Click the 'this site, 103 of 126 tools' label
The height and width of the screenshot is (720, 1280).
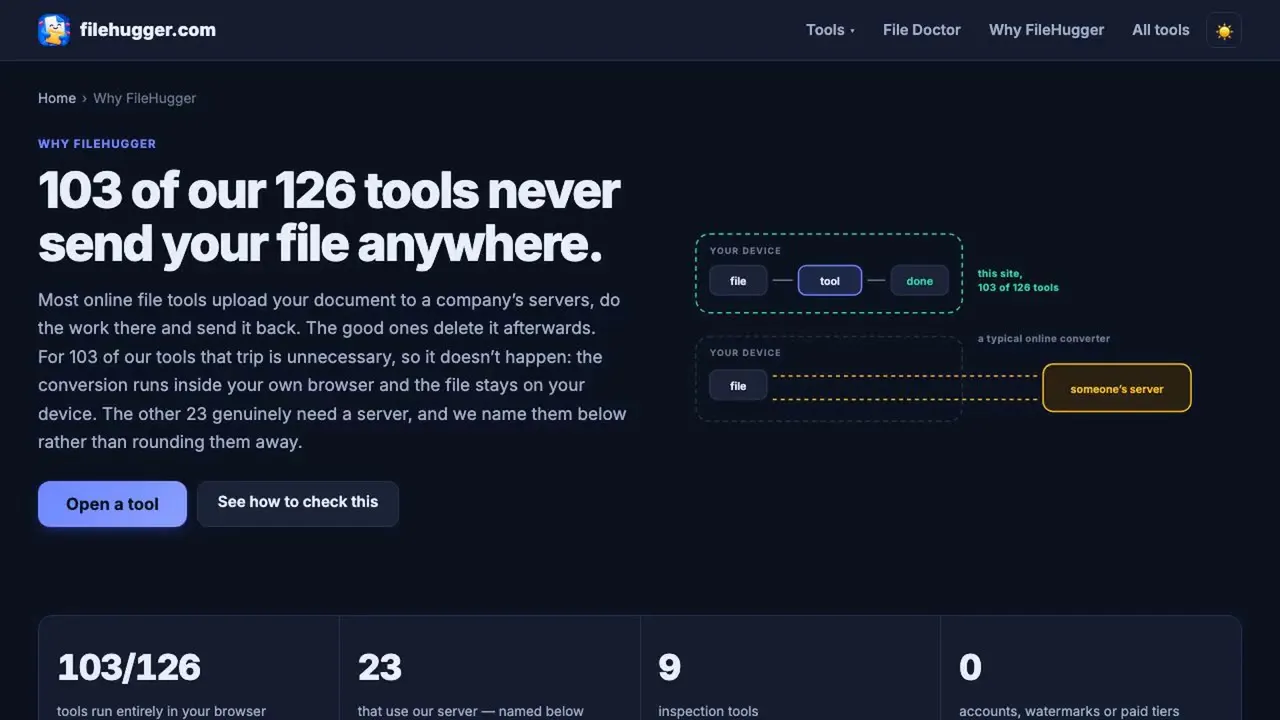click(x=1018, y=280)
